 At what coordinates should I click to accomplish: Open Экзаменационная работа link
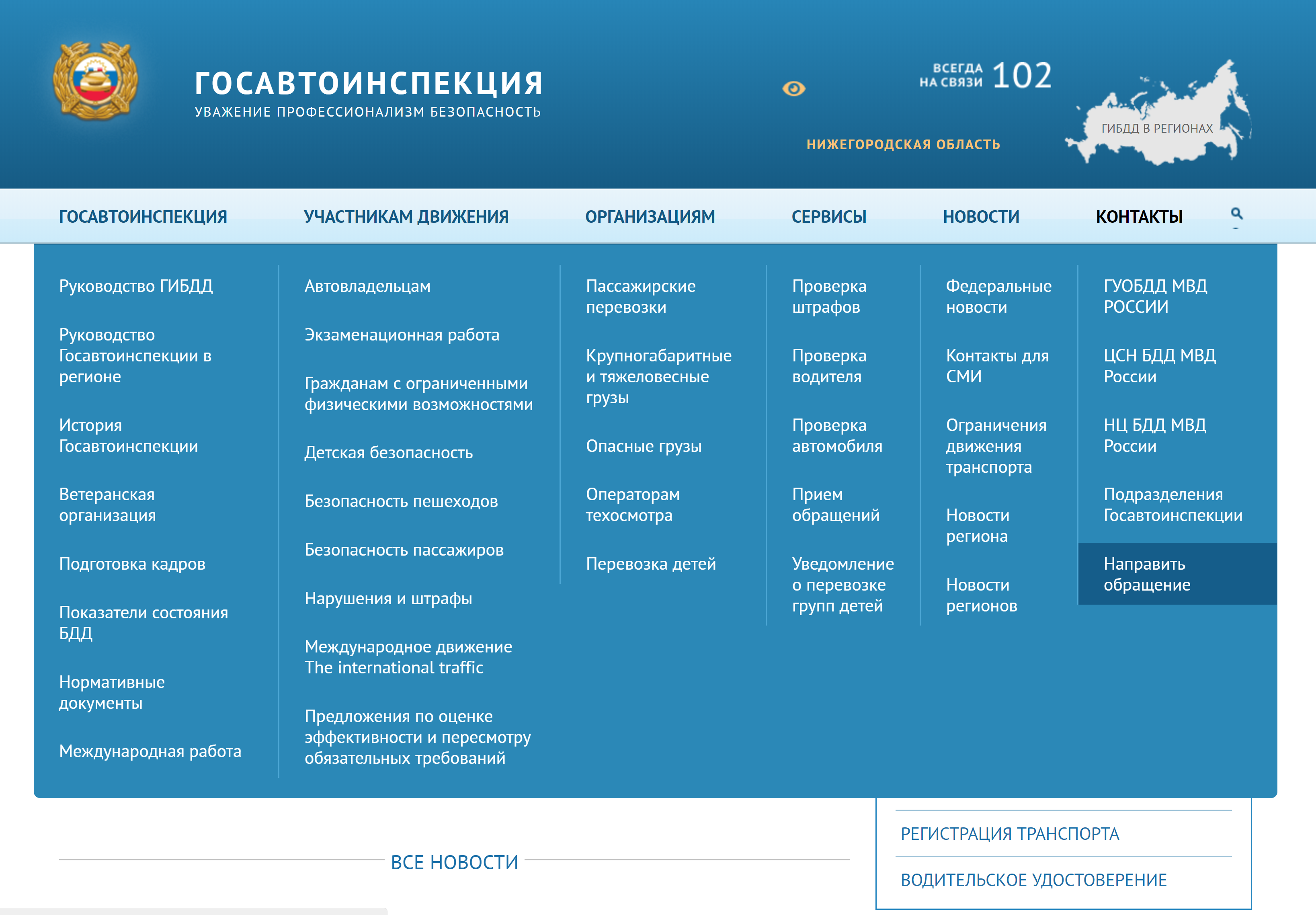coord(402,335)
